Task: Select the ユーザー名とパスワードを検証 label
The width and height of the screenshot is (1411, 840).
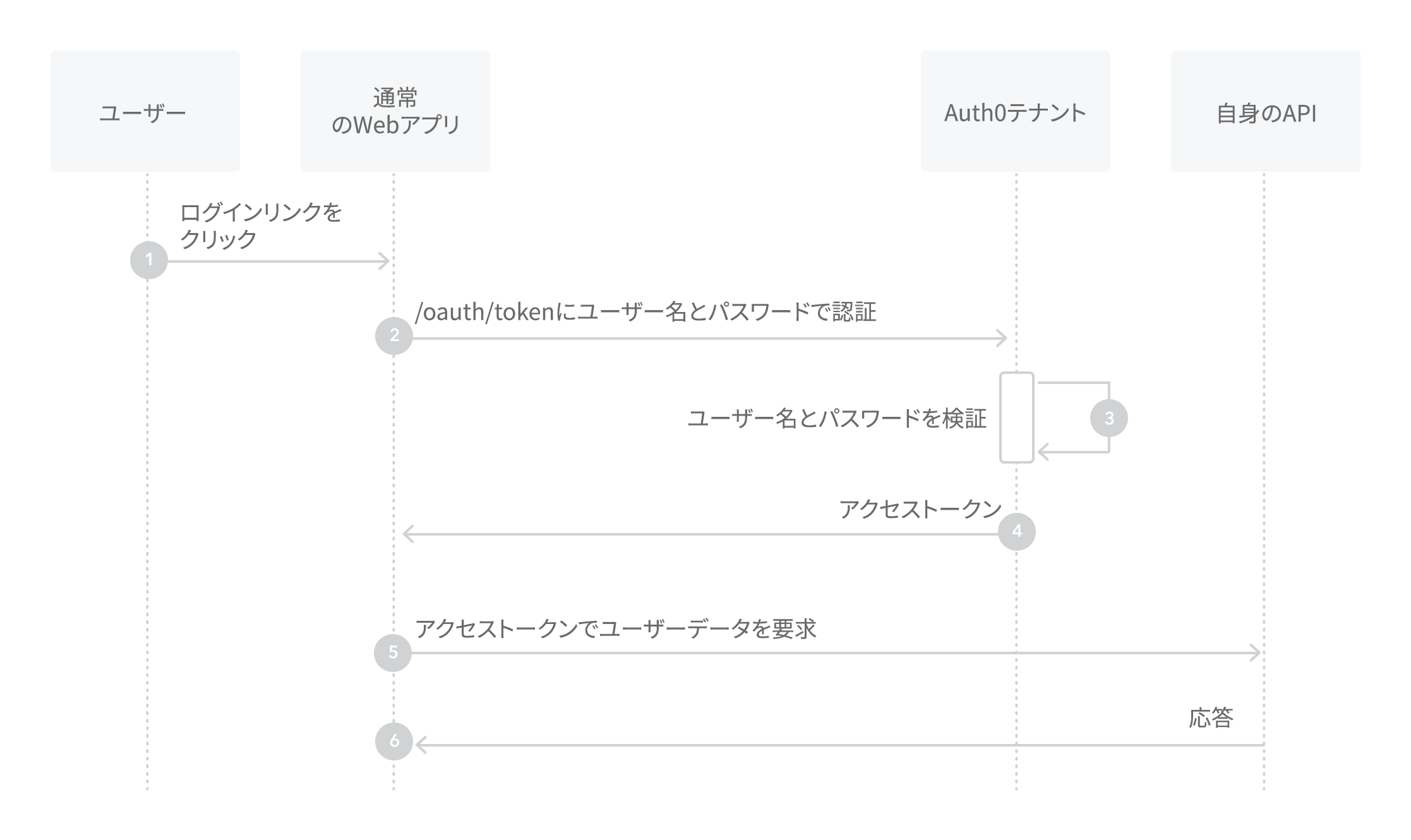Action: tap(837, 418)
